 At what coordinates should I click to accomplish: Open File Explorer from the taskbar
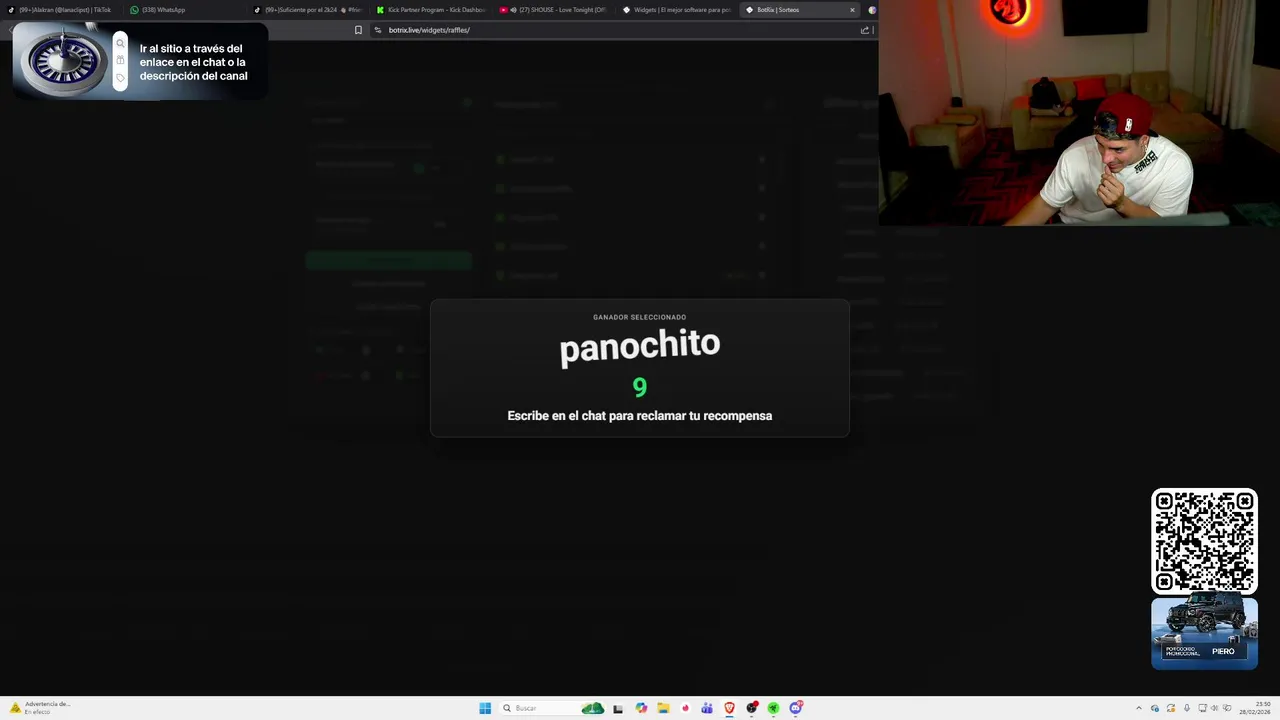coord(663,708)
